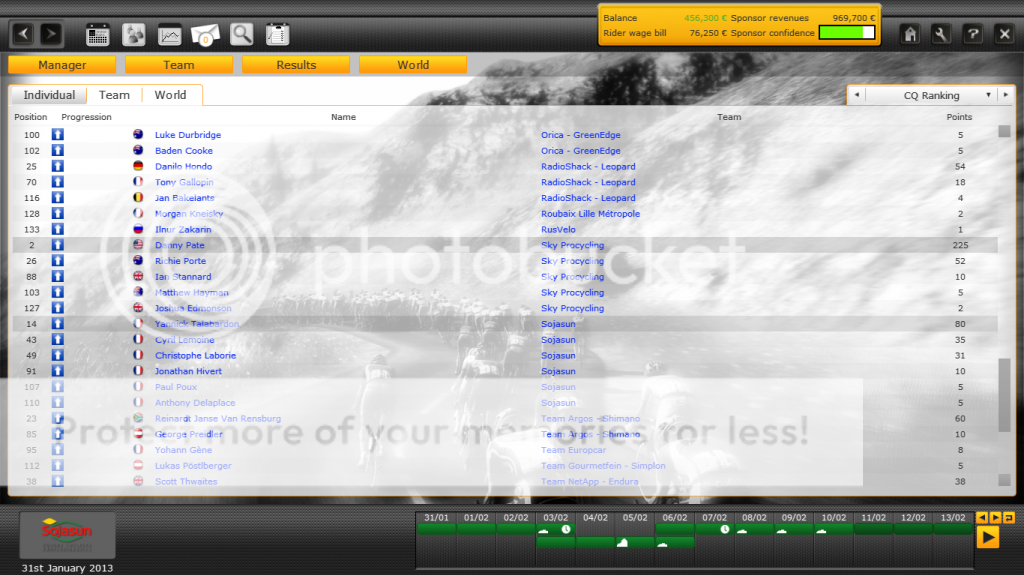Screen dimensions: 1024x575
Task: Switch to the Team ranking tab
Action: click(114, 95)
